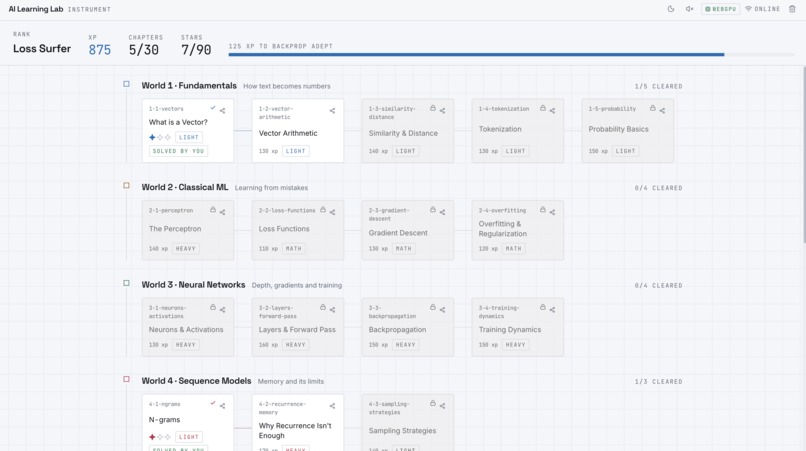The width and height of the screenshot is (806, 451).
Task: Toggle the World 4 Sequence Models square marker
Action: [x=126, y=379]
